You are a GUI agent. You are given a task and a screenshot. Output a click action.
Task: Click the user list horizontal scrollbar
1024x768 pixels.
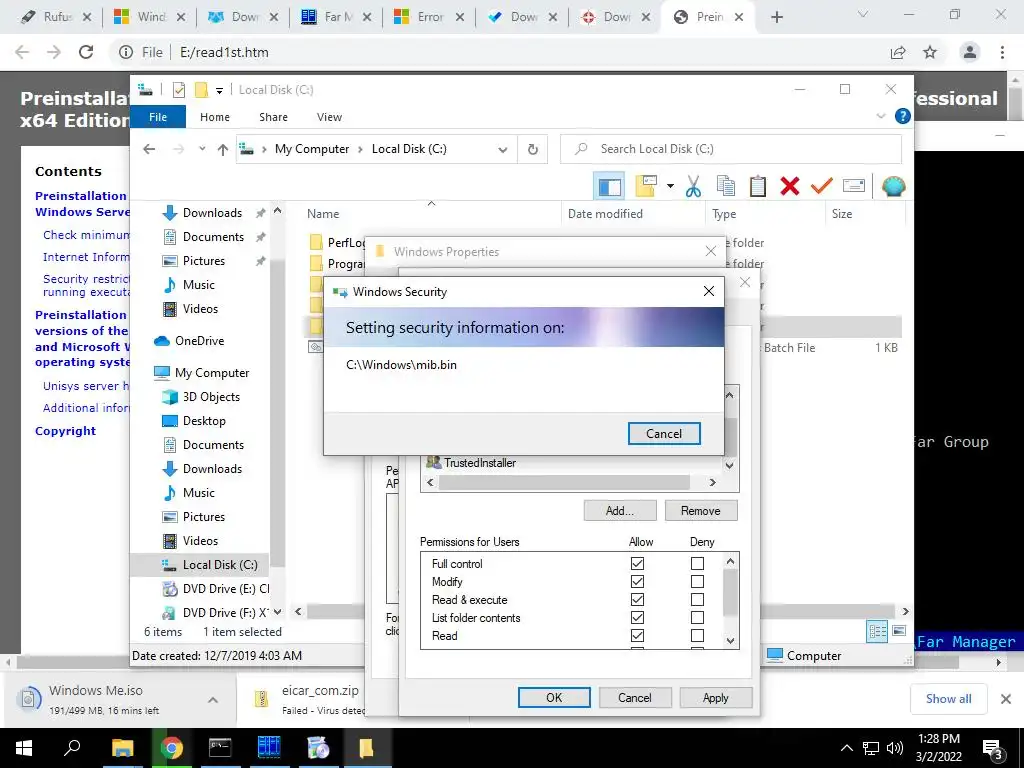[564, 483]
